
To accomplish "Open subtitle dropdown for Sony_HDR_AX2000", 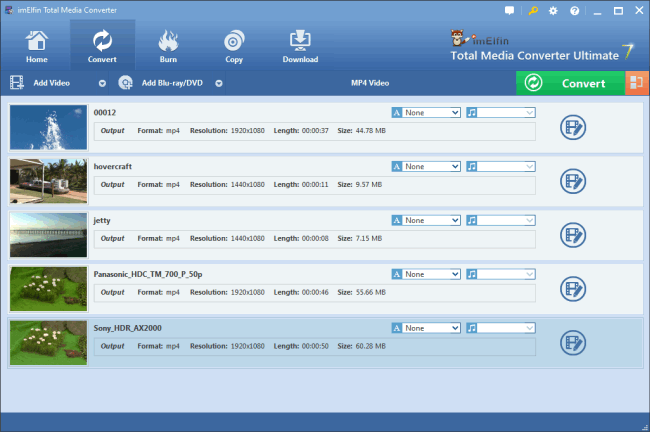I will point(426,328).
